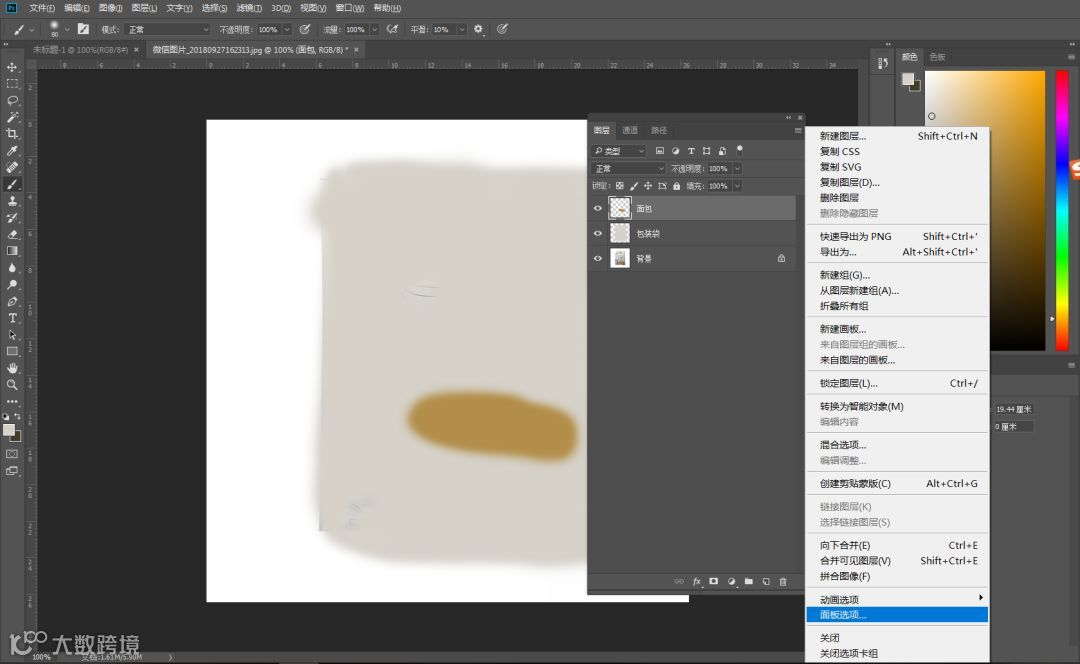This screenshot has height=664, width=1080.
Task: Click the delete layer trash icon
Action: (x=783, y=581)
